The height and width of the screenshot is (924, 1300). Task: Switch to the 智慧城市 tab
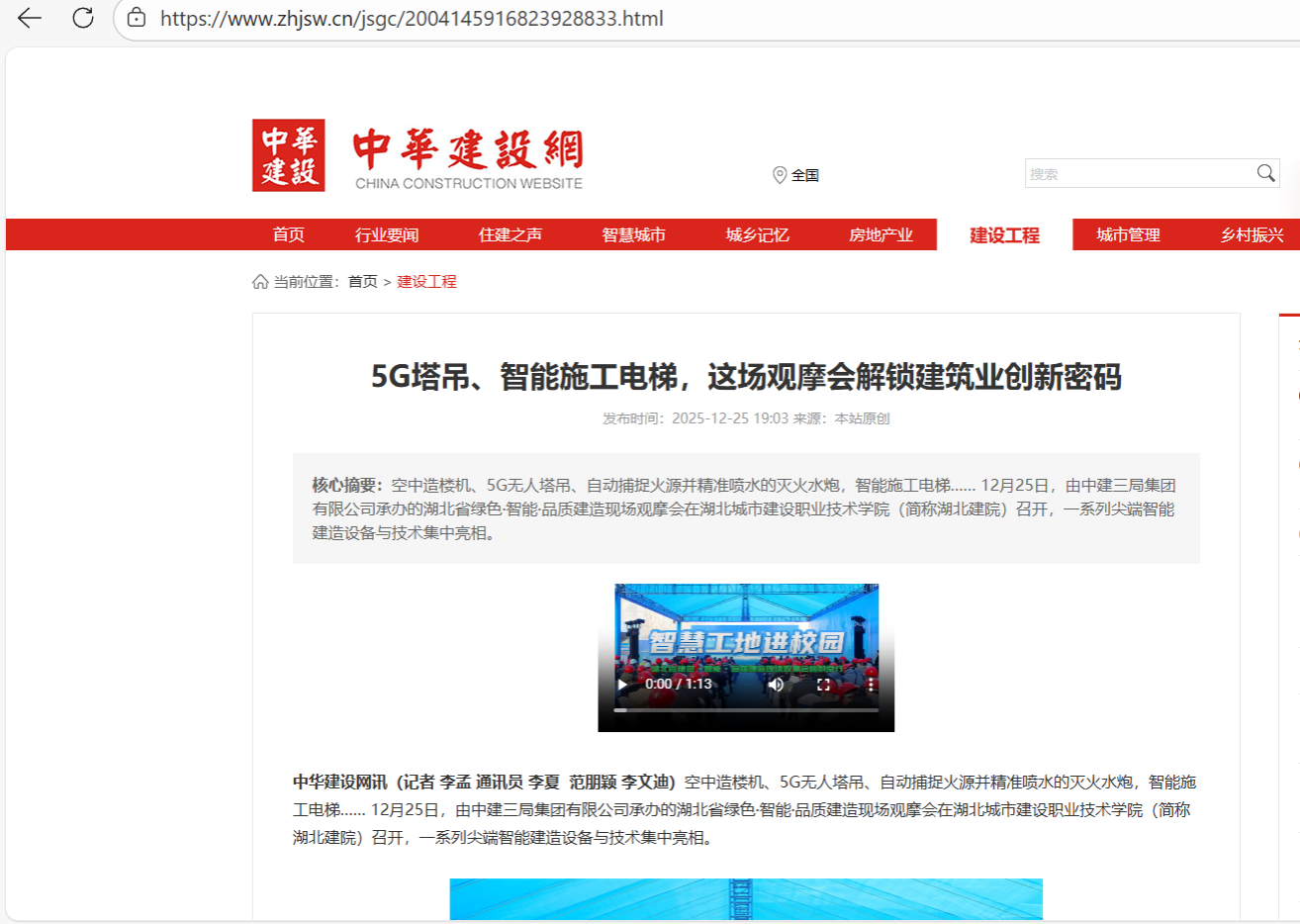(x=633, y=234)
